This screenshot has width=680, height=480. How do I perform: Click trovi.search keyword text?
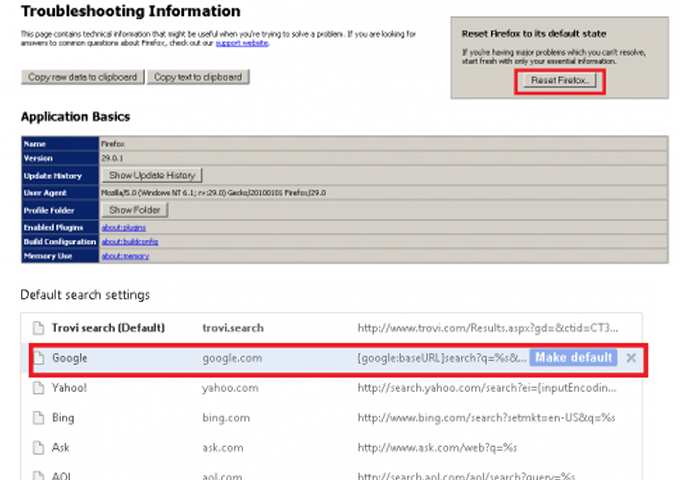coord(233,328)
